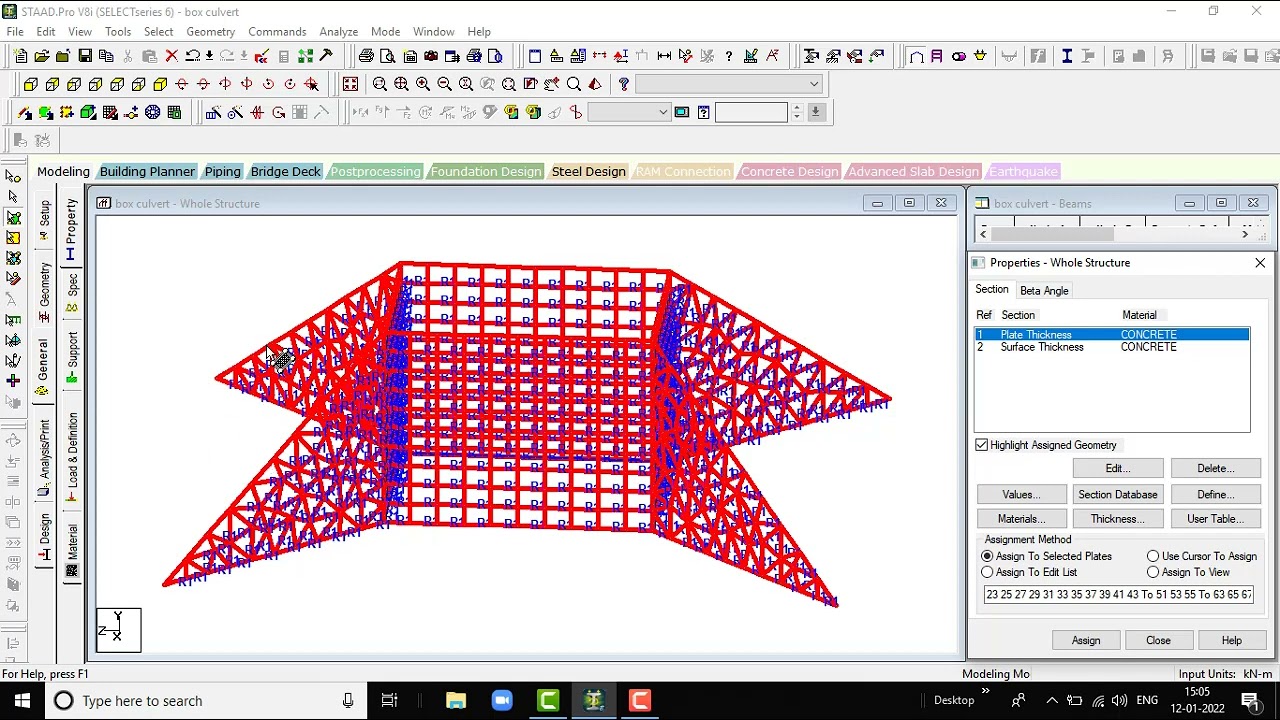Click the first yellow cube view icon
This screenshot has height=720, width=1280.
click(30, 84)
